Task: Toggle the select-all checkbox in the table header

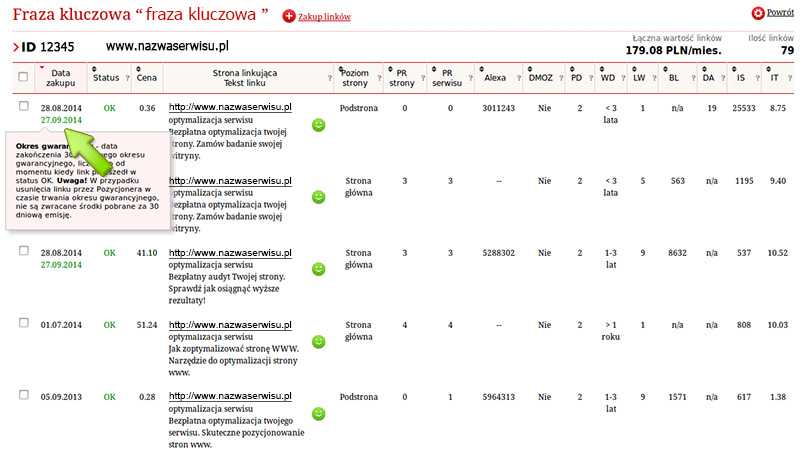Action: tap(23, 77)
